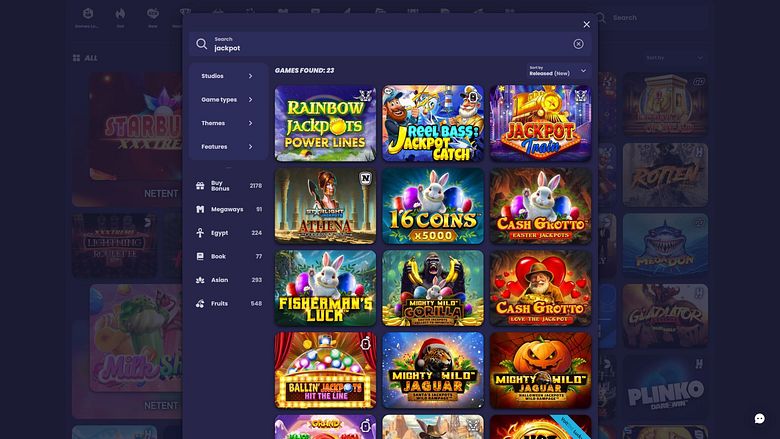
Task: Open Mighty Wild Jaguar Halloween Jackpots game
Action: [x=540, y=370]
